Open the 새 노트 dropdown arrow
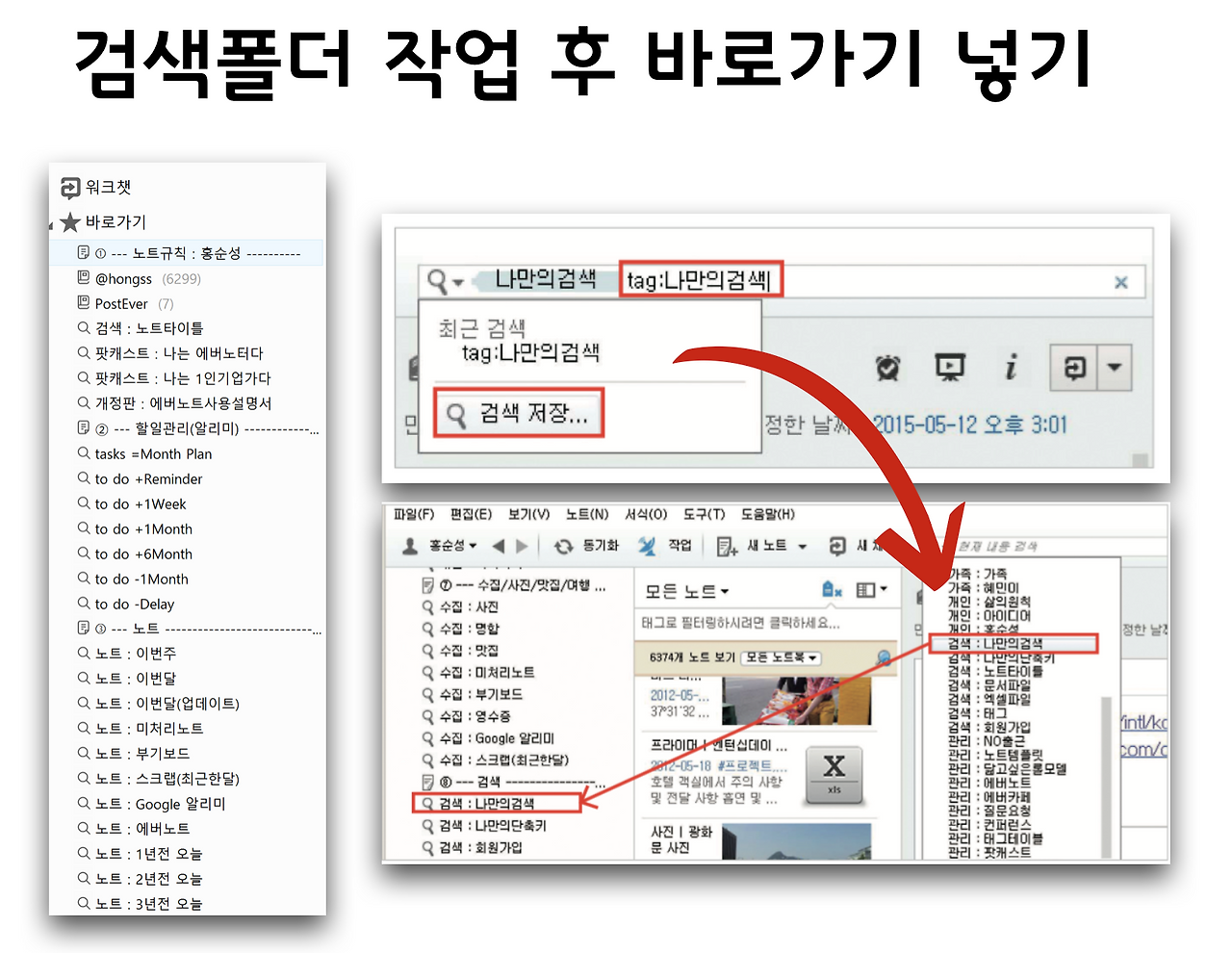The width and height of the screenshot is (1232, 953). pyautogui.click(x=803, y=547)
